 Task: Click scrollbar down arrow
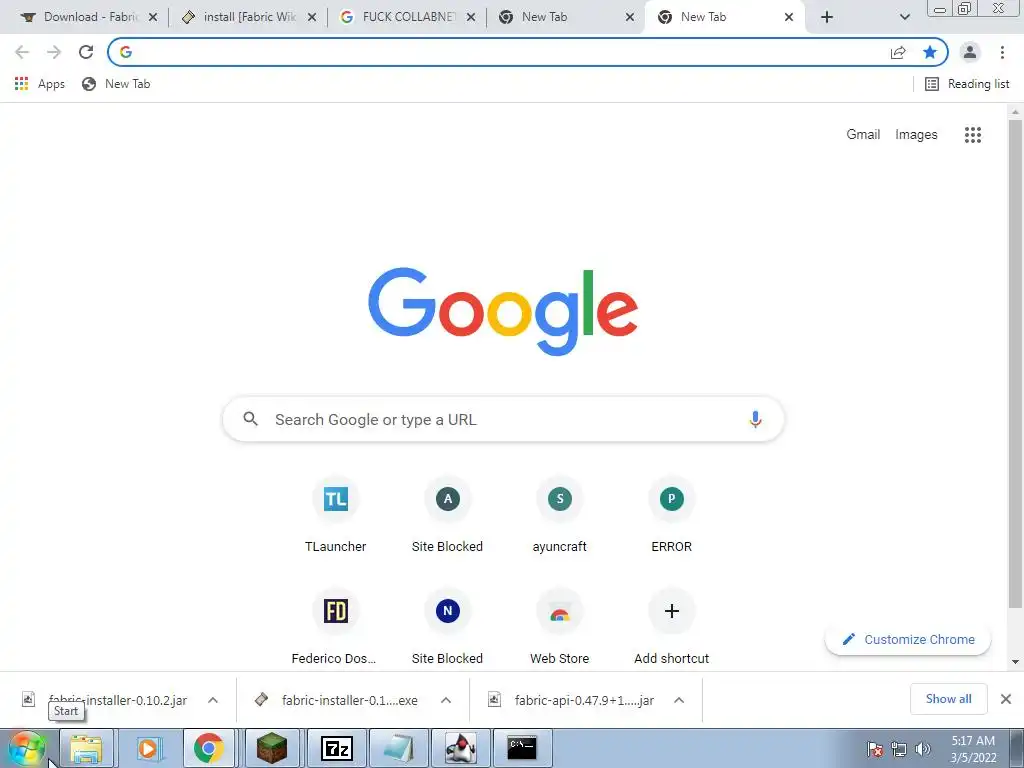(1015, 662)
